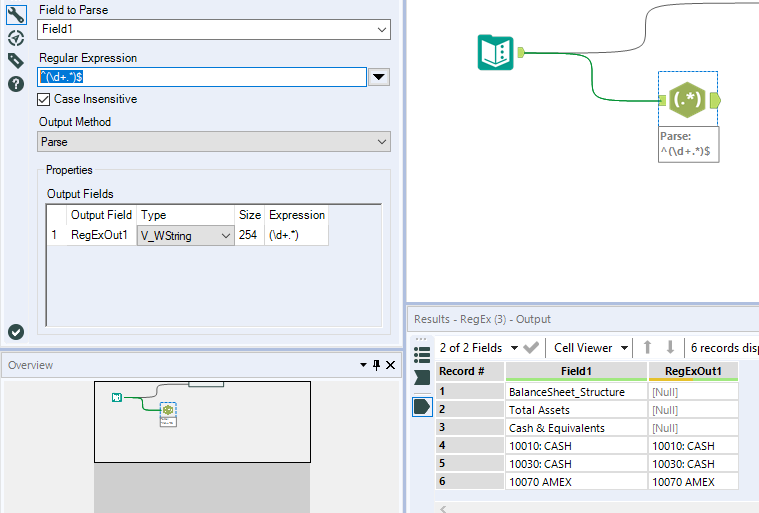Select the 10010: CASH Field1 cell
The width and height of the screenshot is (759, 513).
pos(576,446)
